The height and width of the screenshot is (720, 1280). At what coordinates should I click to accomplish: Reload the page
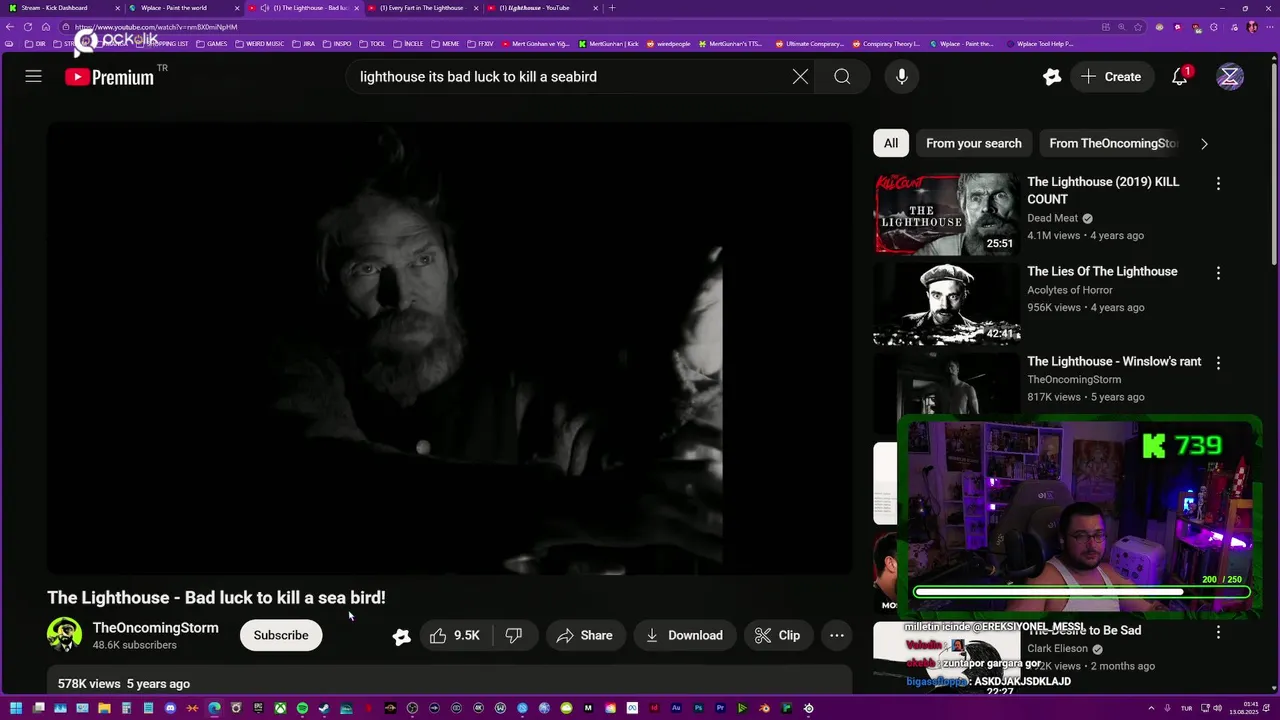(x=28, y=27)
